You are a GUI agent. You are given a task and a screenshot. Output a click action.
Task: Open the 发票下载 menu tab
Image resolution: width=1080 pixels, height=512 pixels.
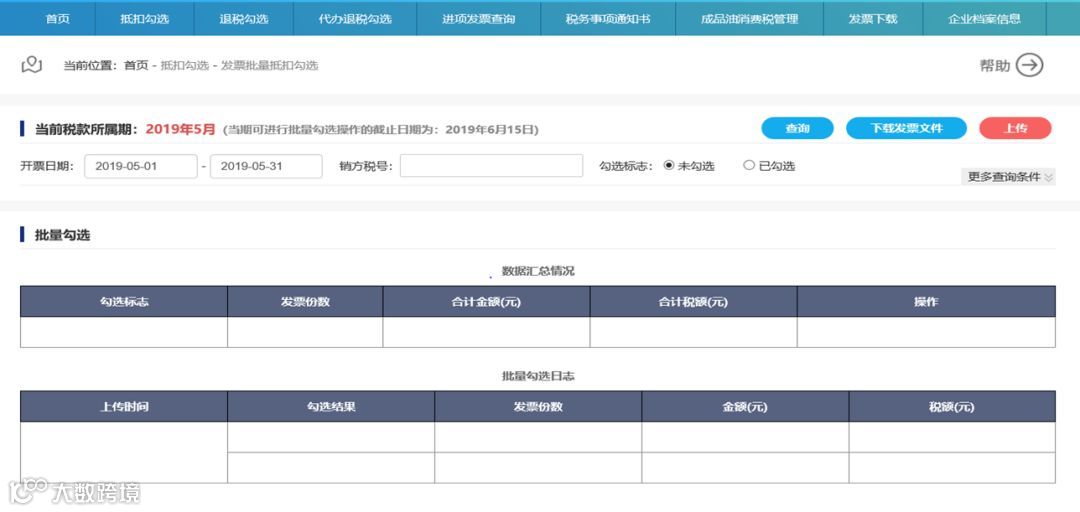(873, 19)
